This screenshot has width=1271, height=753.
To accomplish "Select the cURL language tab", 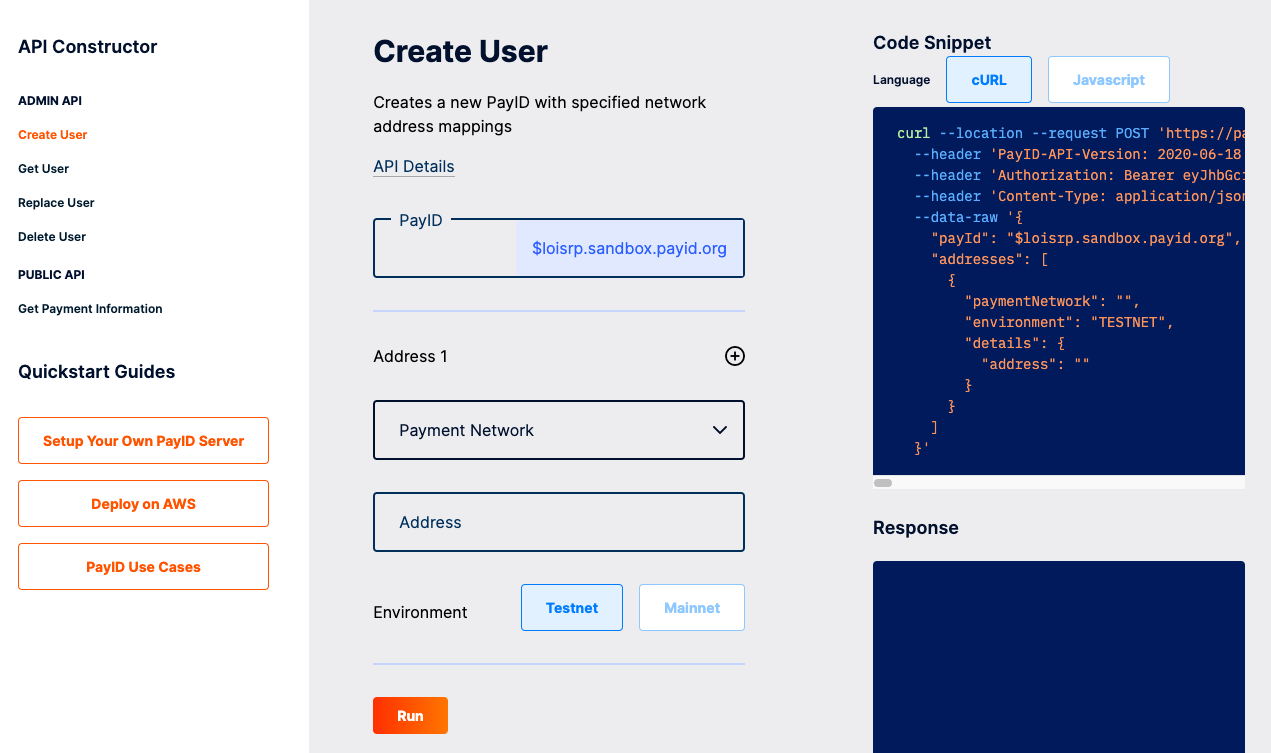I will 988,79.
